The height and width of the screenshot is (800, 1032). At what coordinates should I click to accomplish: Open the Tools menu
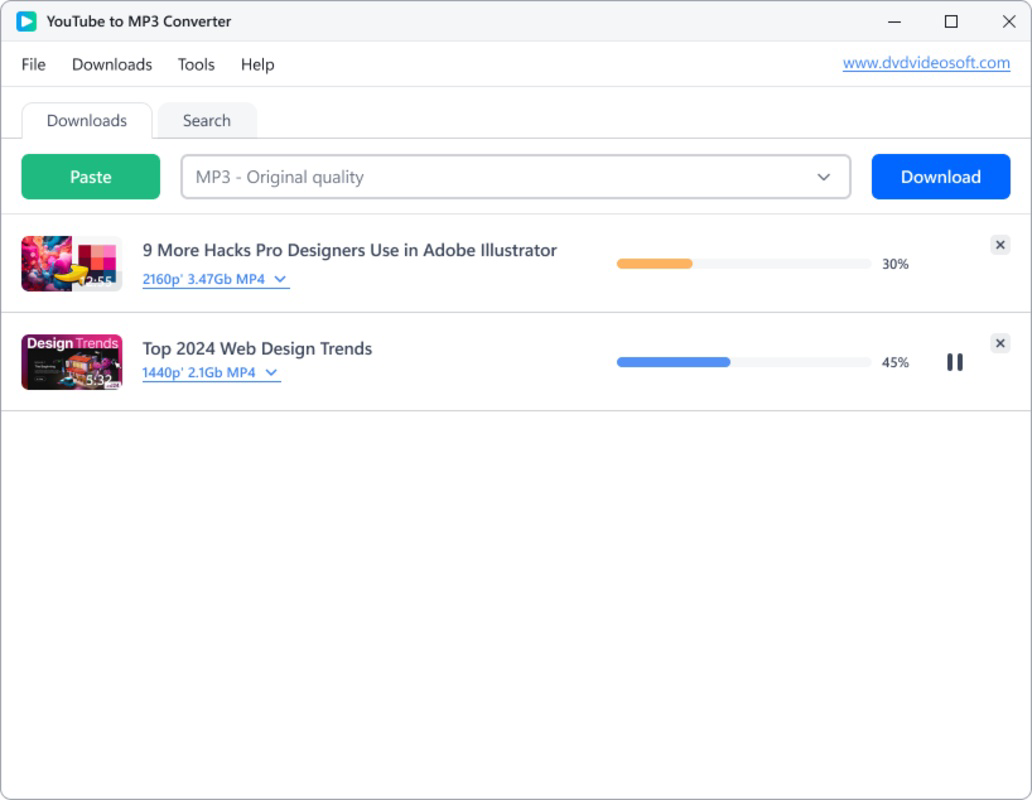point(196,64)
